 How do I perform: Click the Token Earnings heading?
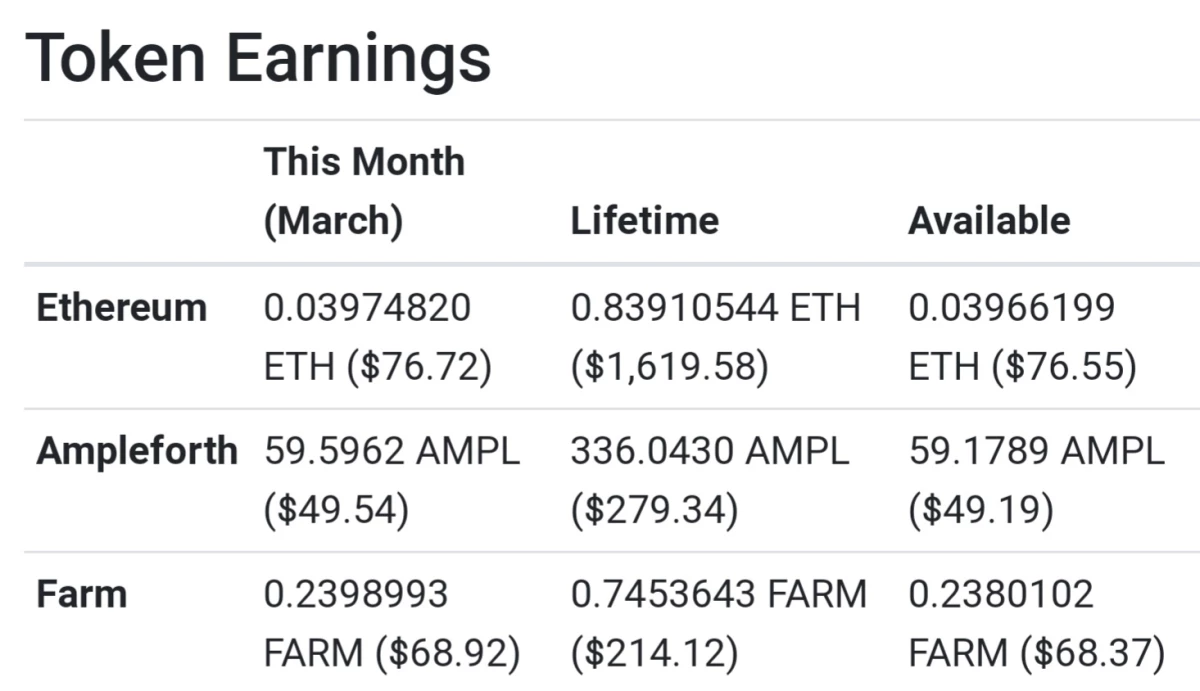(258, 58)
